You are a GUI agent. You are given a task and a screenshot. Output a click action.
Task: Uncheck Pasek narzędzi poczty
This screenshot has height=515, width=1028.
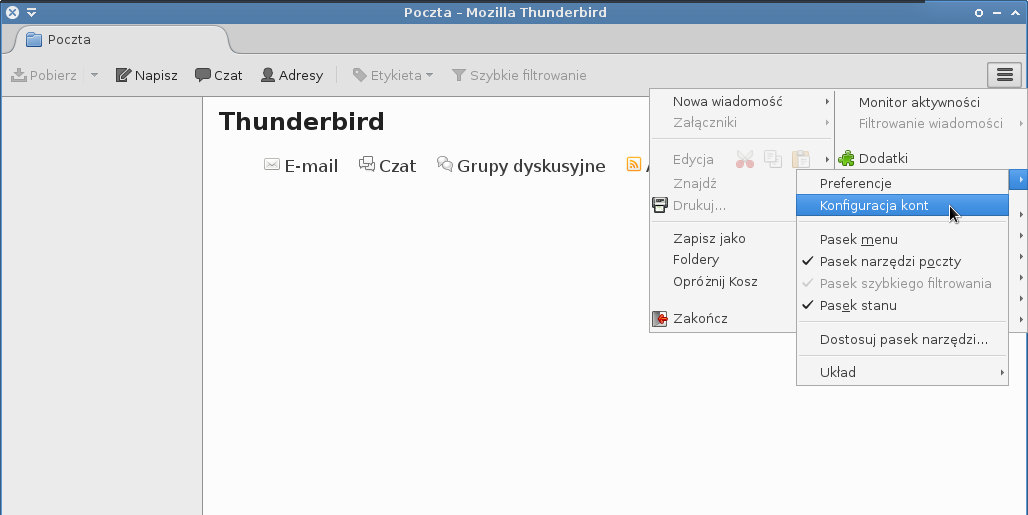click(x=902, y=261)
